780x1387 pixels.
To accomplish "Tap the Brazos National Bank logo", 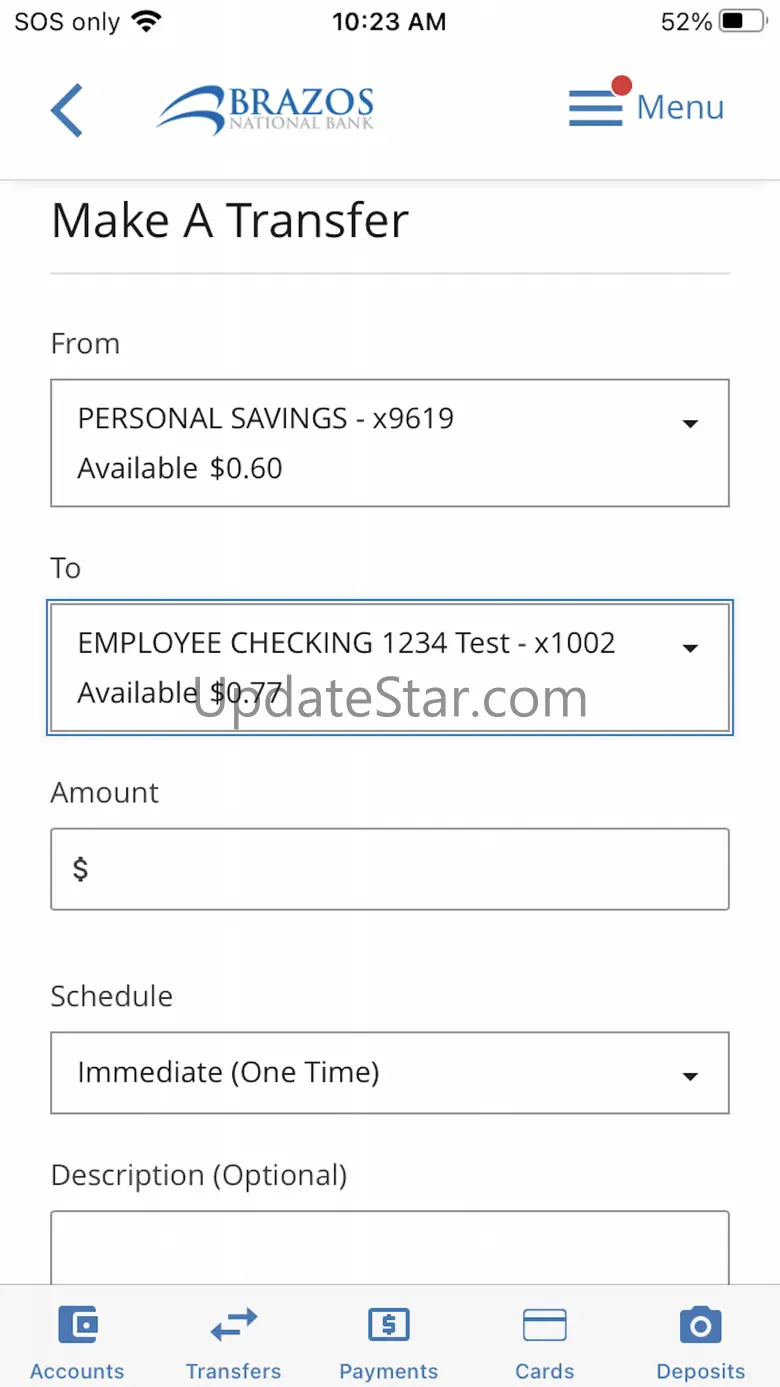I will [x=265, y=109].
